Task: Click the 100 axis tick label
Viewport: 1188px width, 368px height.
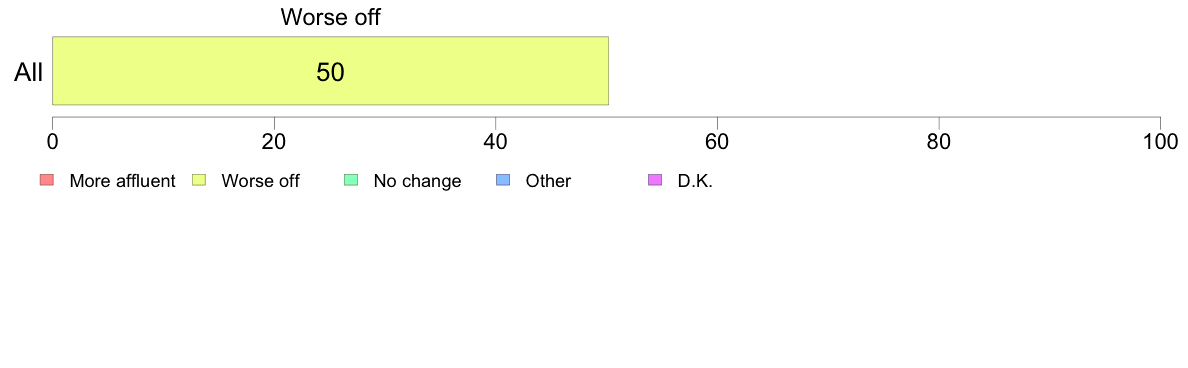Action: [1160, 142]
